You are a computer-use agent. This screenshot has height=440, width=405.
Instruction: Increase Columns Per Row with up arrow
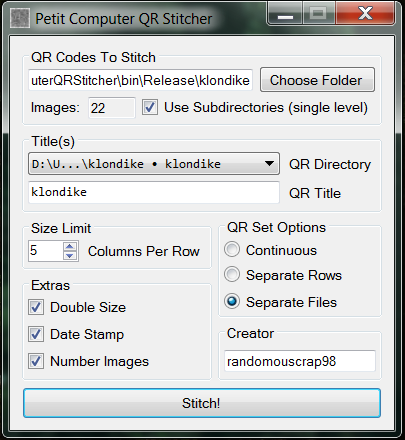pos(70,247)
